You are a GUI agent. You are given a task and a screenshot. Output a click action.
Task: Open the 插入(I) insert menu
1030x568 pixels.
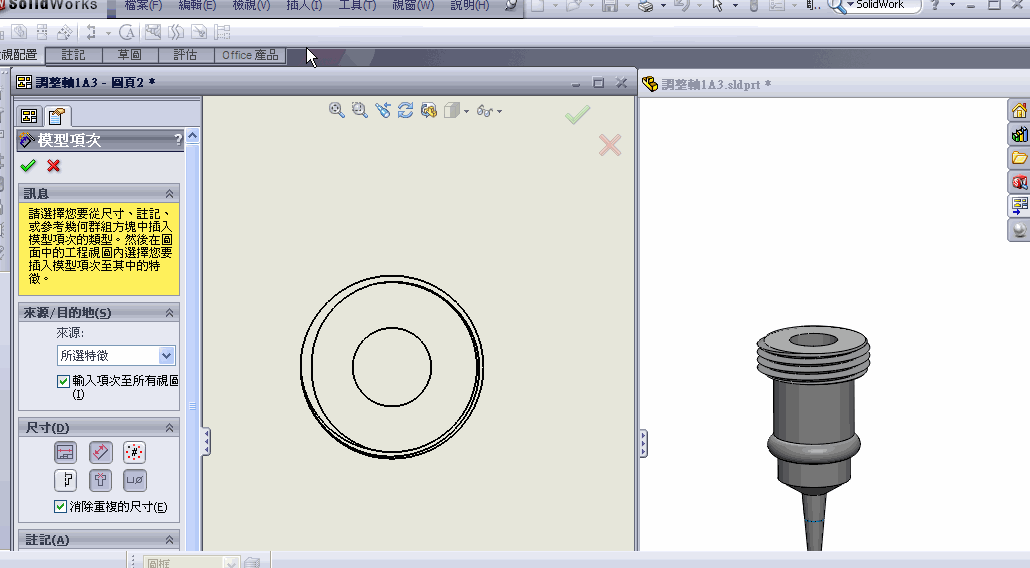[304, 6]
